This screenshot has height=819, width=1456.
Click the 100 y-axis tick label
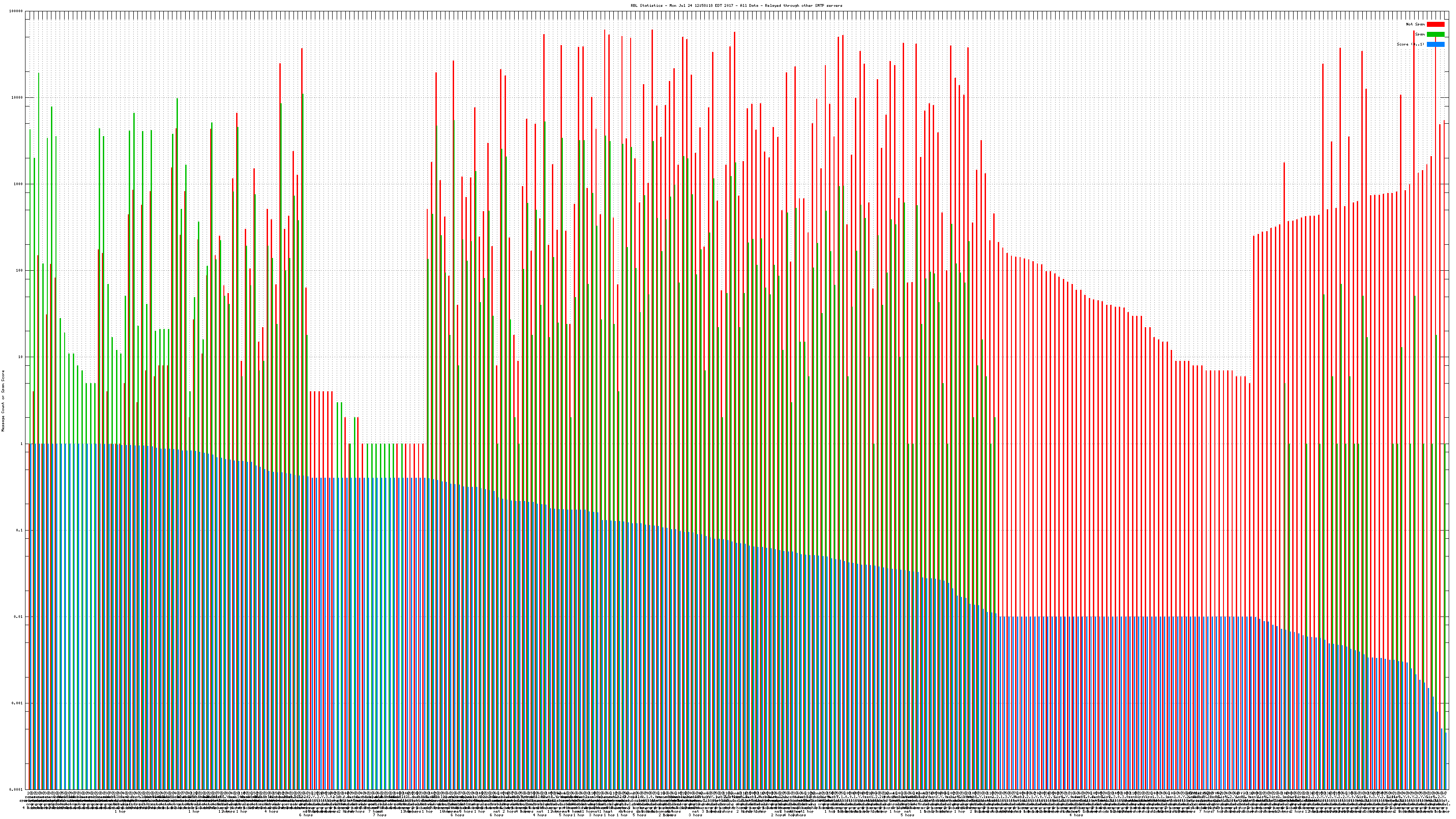coord(20,271)
